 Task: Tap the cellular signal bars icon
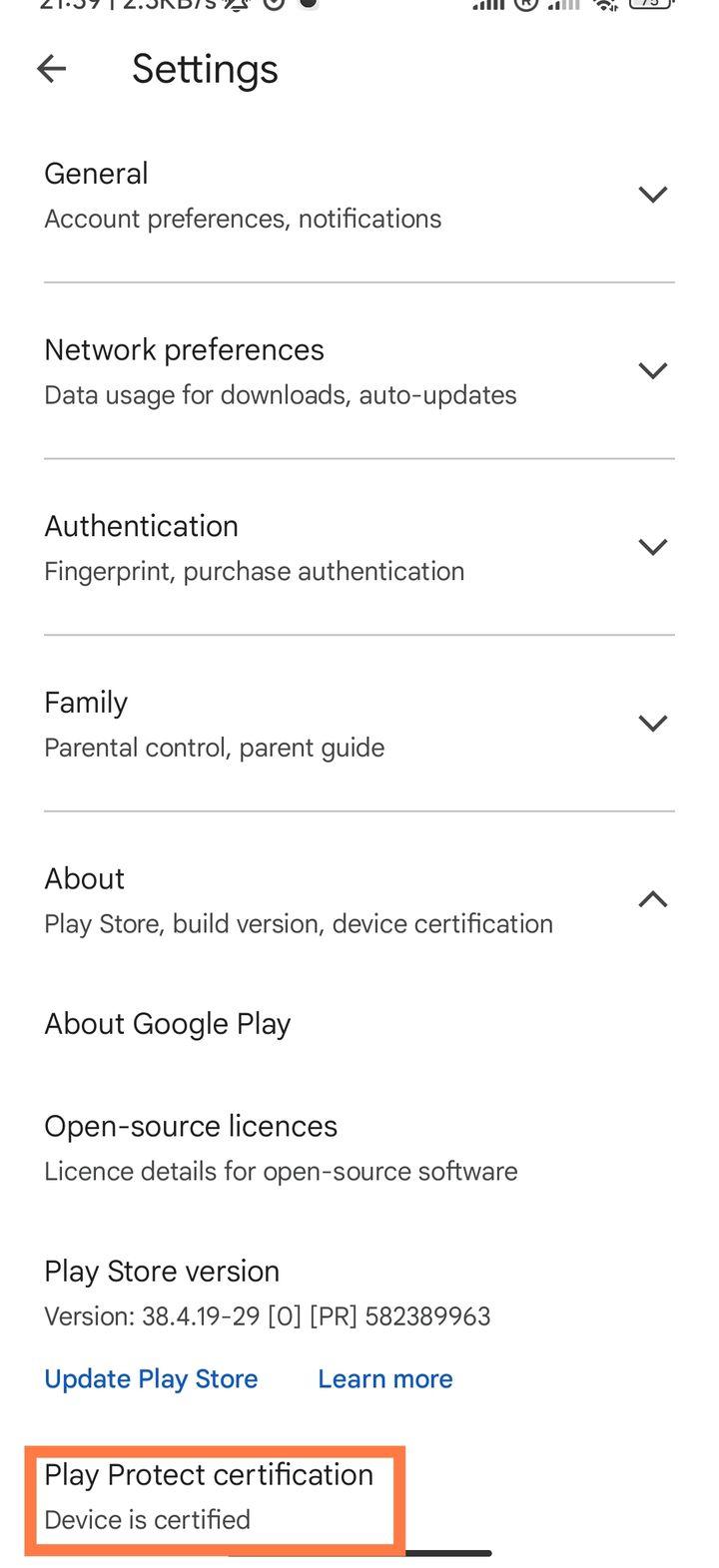pos(486,8)
